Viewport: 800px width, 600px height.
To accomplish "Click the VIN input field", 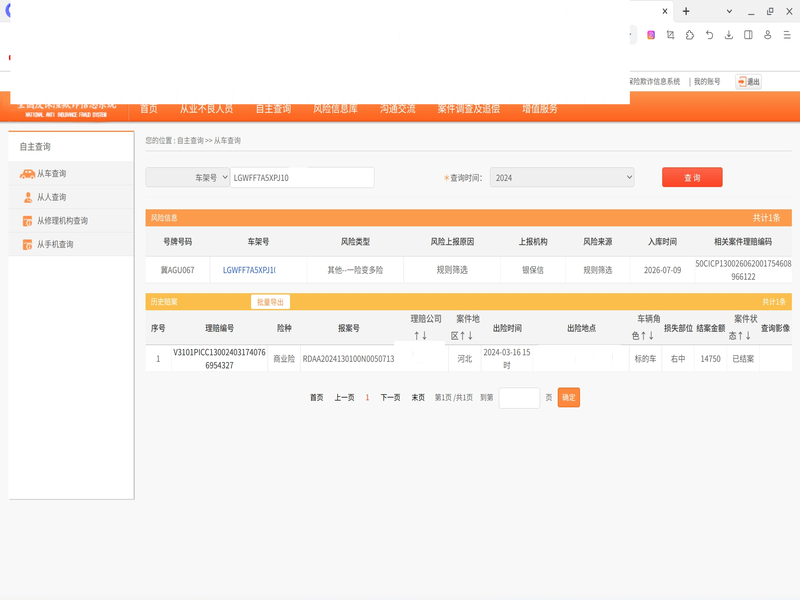I will click(x=302, y=178).
